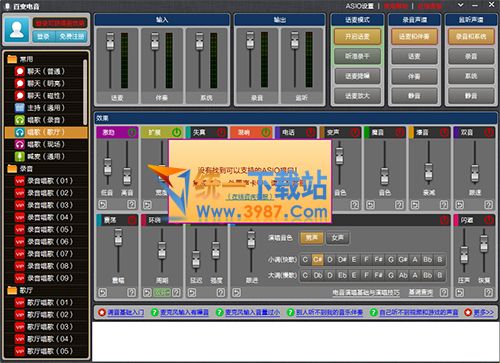Click the 免费注册 register button

click(x=71, y=36)
